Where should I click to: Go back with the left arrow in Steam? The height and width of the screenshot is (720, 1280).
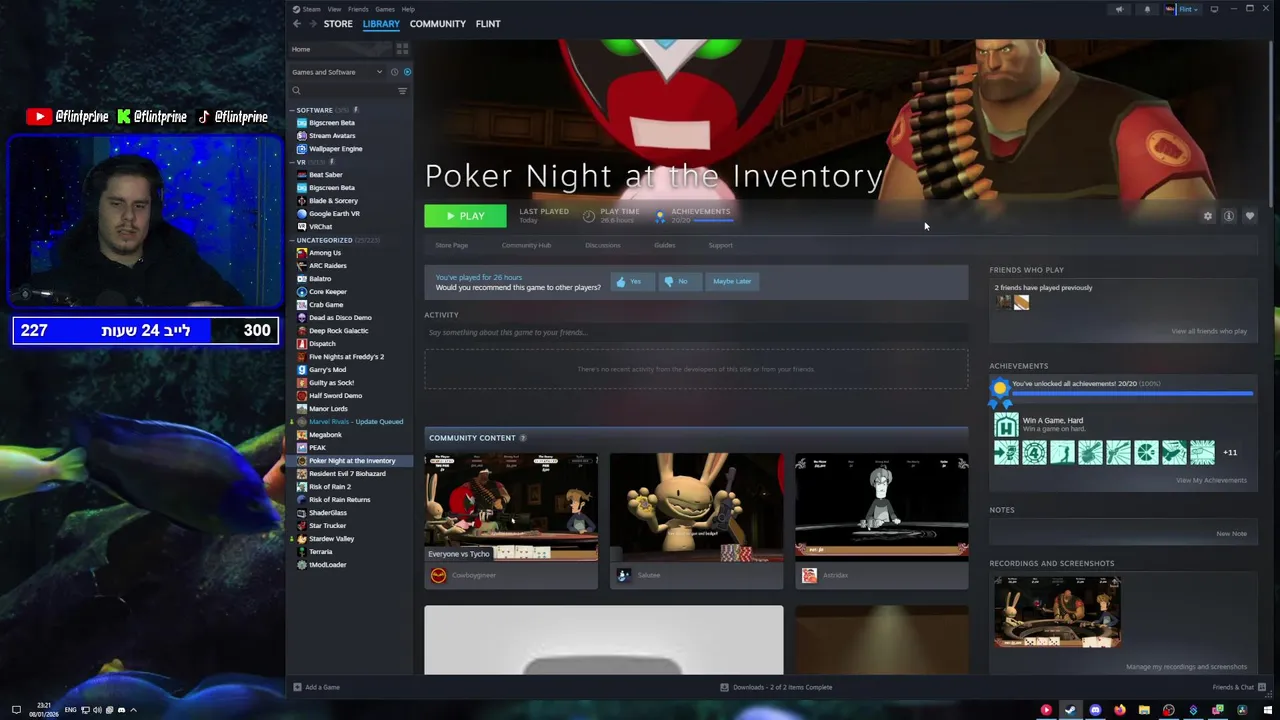296,24
